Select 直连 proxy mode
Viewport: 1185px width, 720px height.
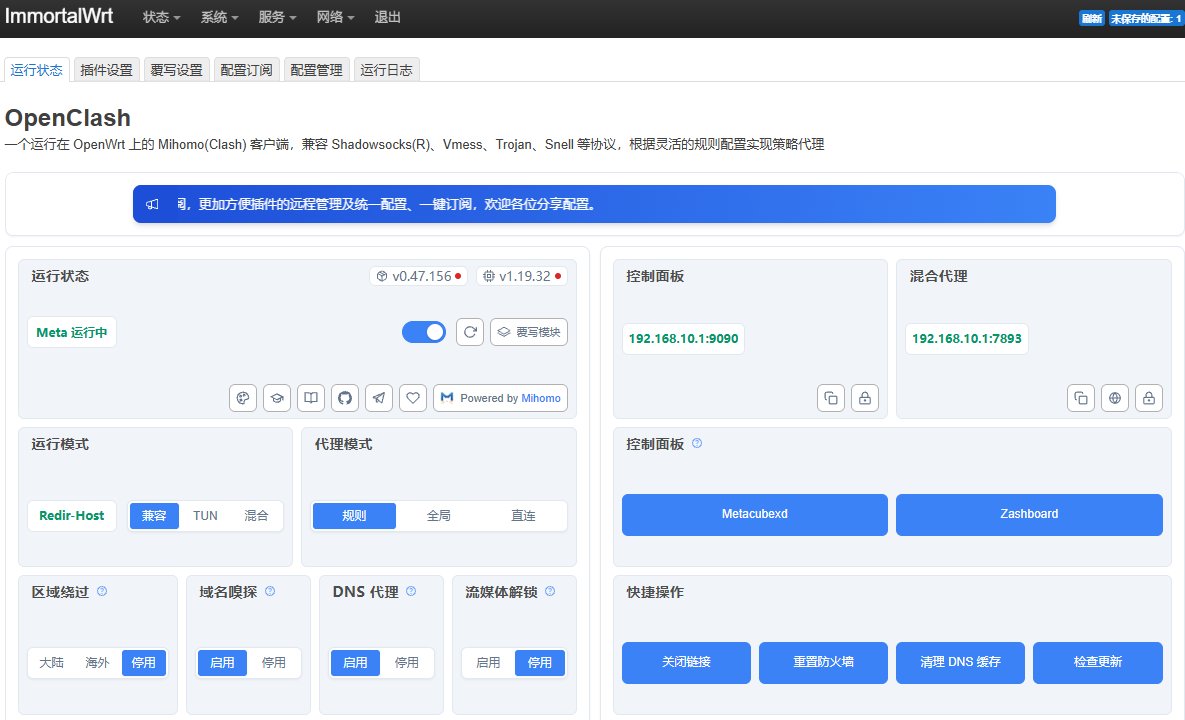coord(523,515)
